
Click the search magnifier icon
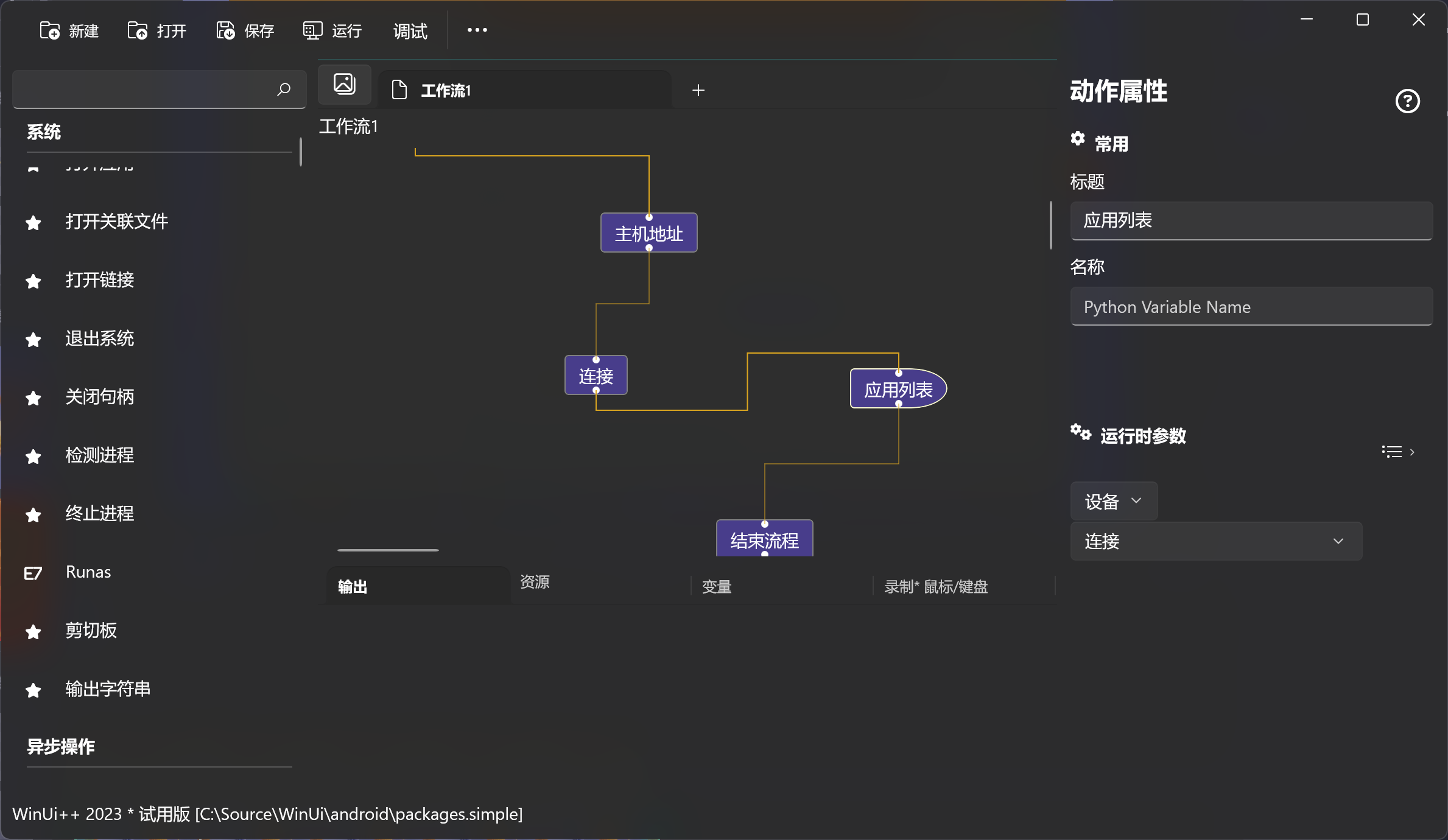point(284,89)
